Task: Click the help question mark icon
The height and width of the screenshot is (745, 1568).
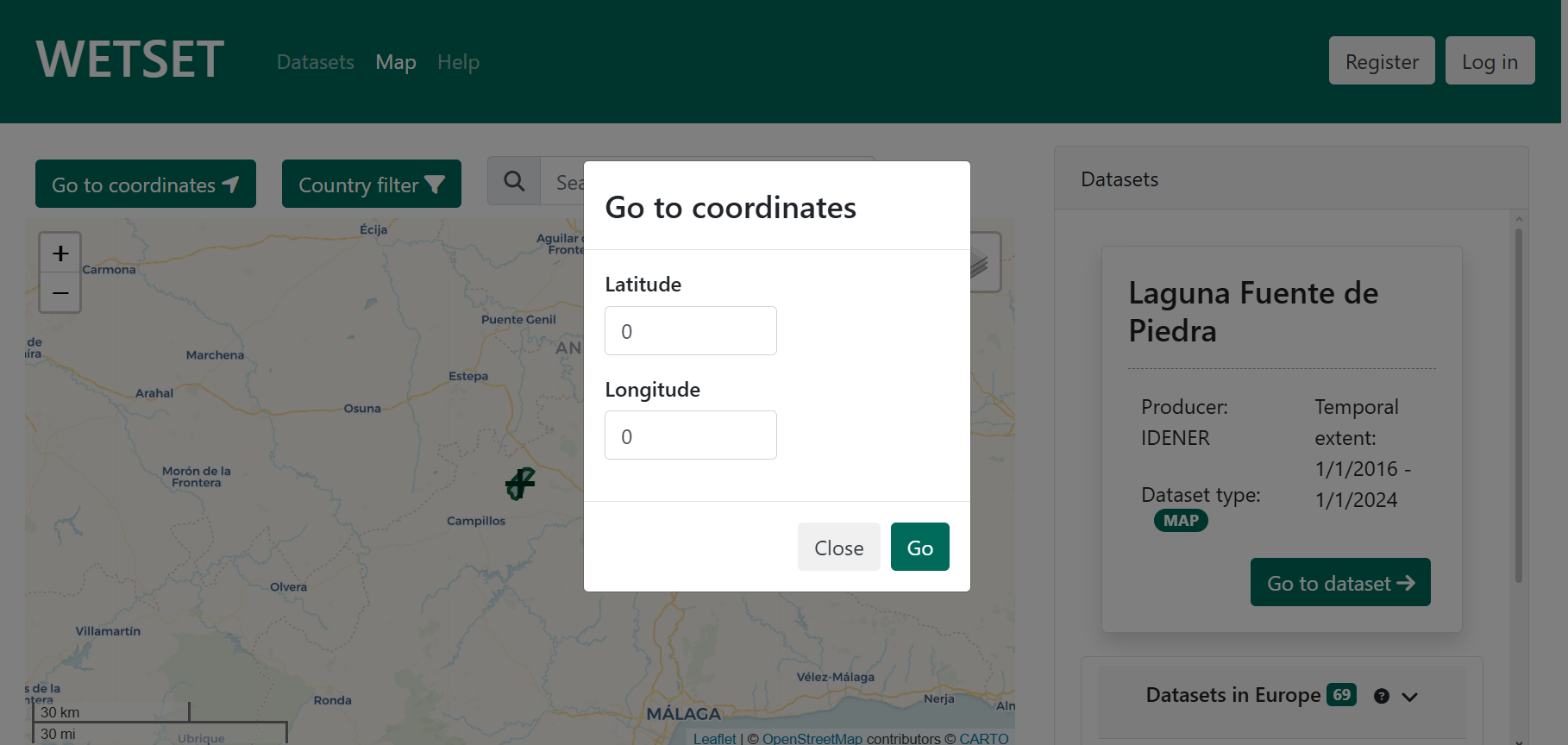Action: (x=1382, y=696)
